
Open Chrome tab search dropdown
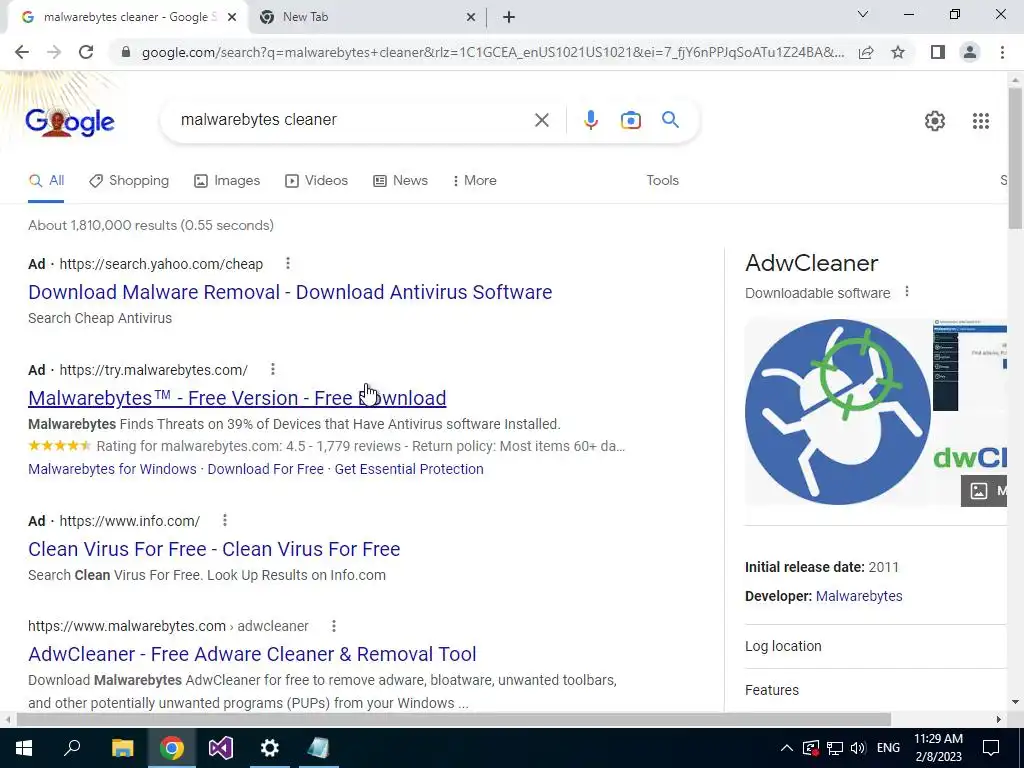click(862, 14)
